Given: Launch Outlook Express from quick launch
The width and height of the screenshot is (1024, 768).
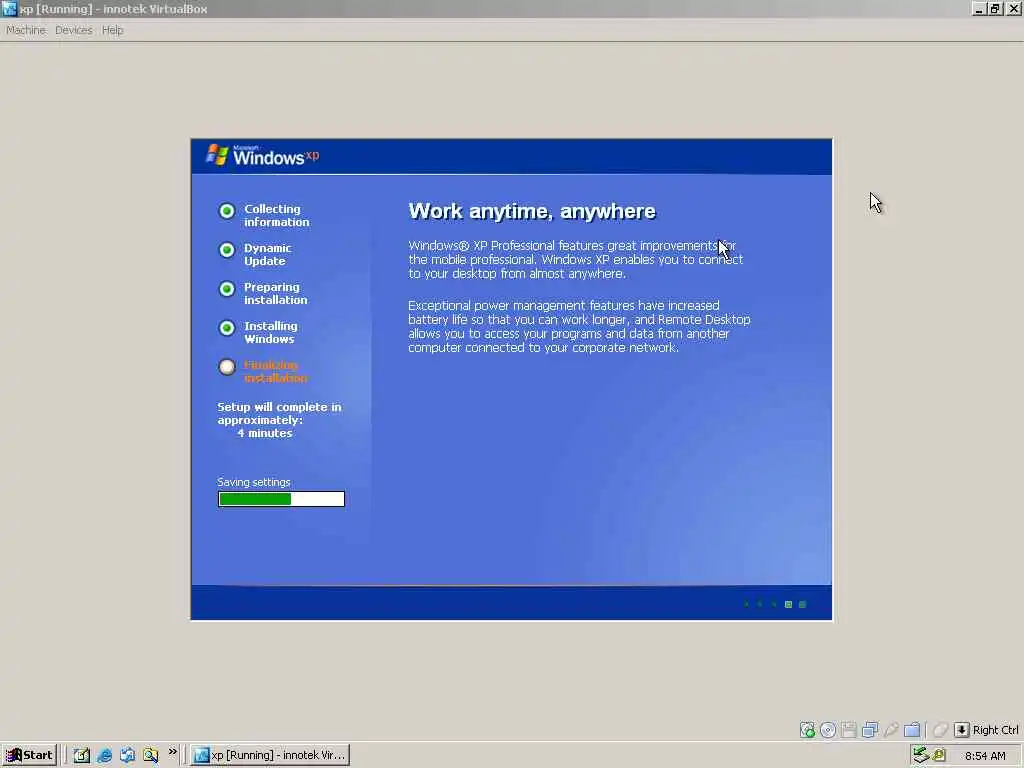Looking at the screenshot, I should click(x=127, y=755).
